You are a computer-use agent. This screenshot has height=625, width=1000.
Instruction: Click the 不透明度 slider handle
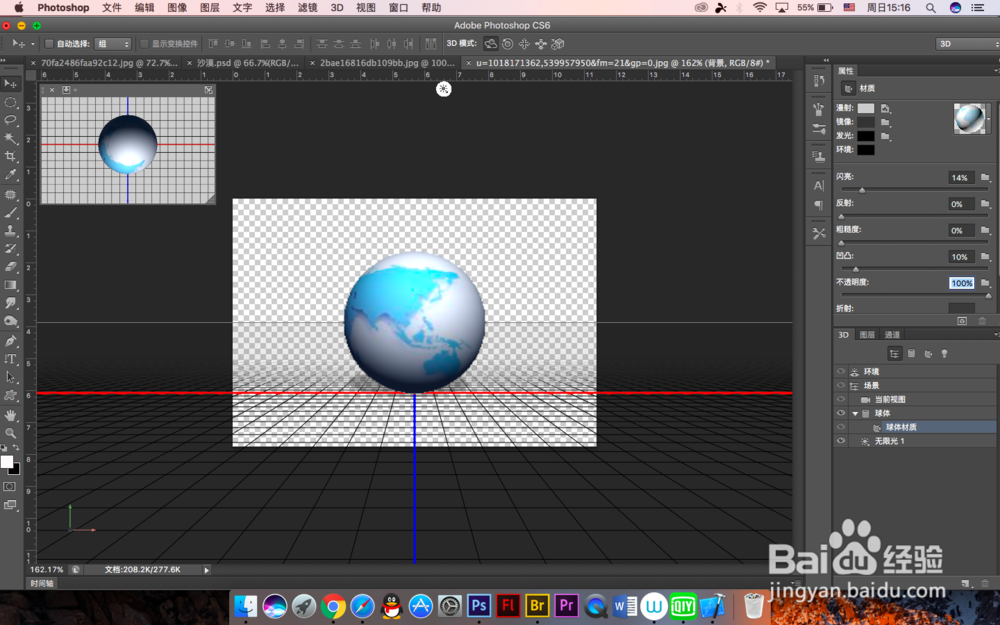[988, 296]
